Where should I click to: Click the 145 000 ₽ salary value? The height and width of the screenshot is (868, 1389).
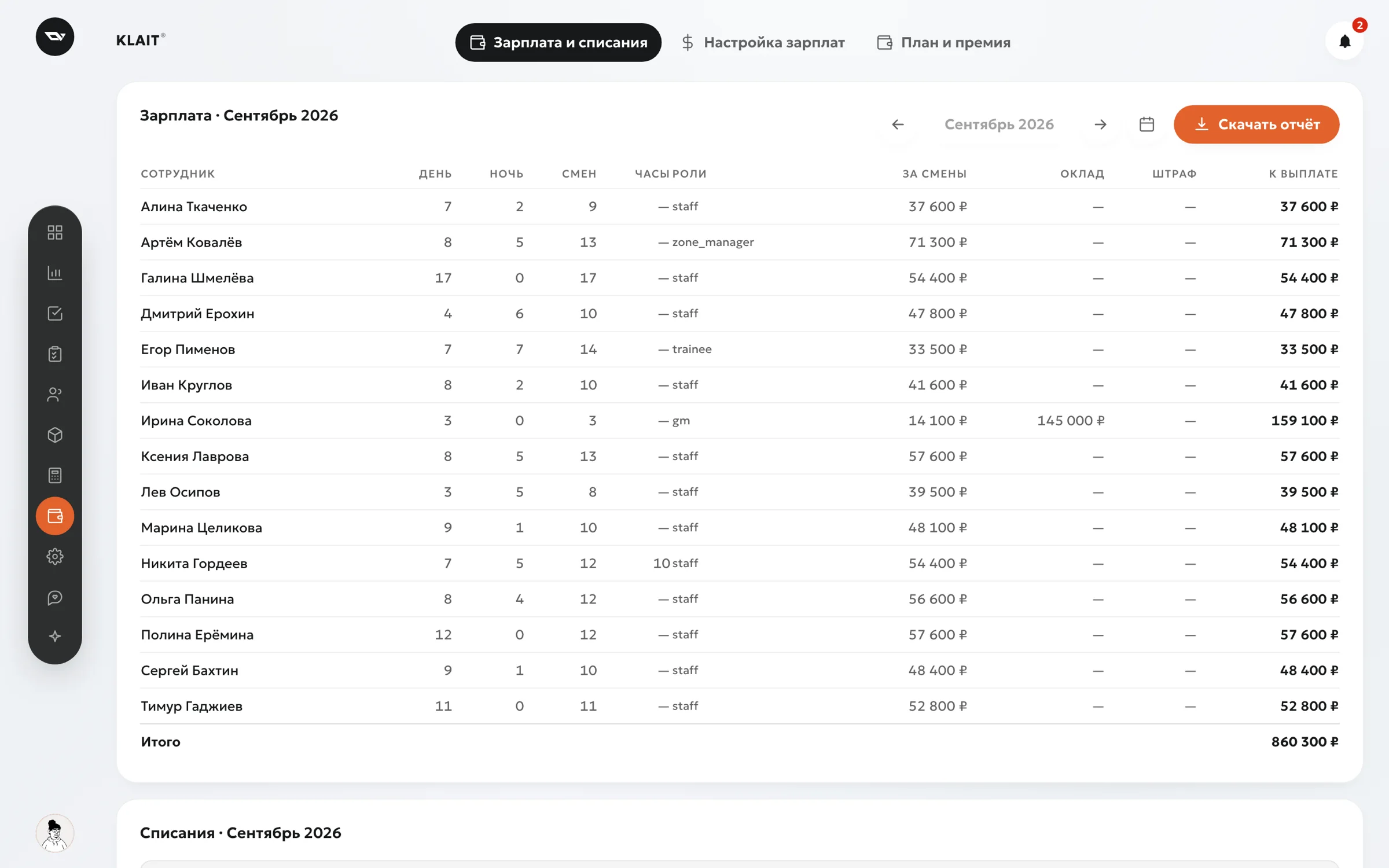pyautogui.click(x=1071, y=421)
